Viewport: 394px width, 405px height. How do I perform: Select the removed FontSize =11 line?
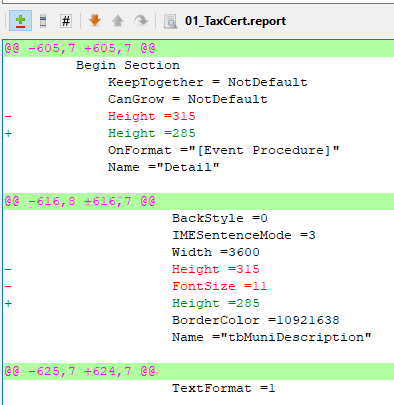click(x=199, y=286)
